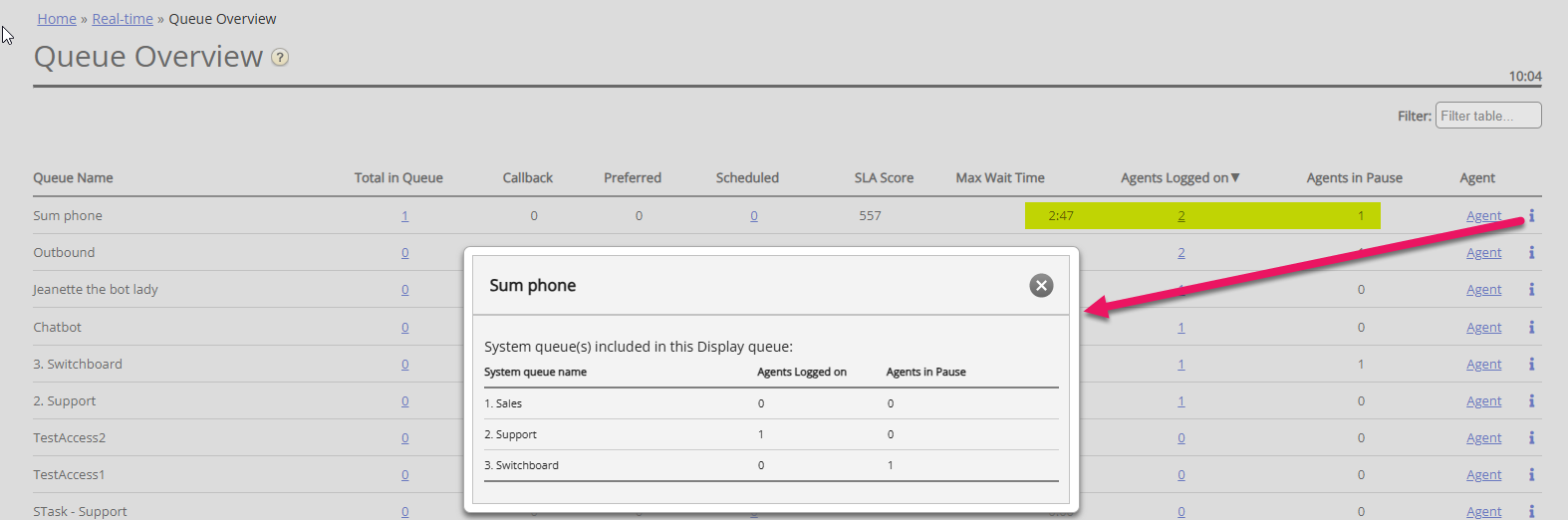Open Sum phone Total in Queue count
Image resolution: width=1568 pixels, height=520 pixels.
point(404,216)
